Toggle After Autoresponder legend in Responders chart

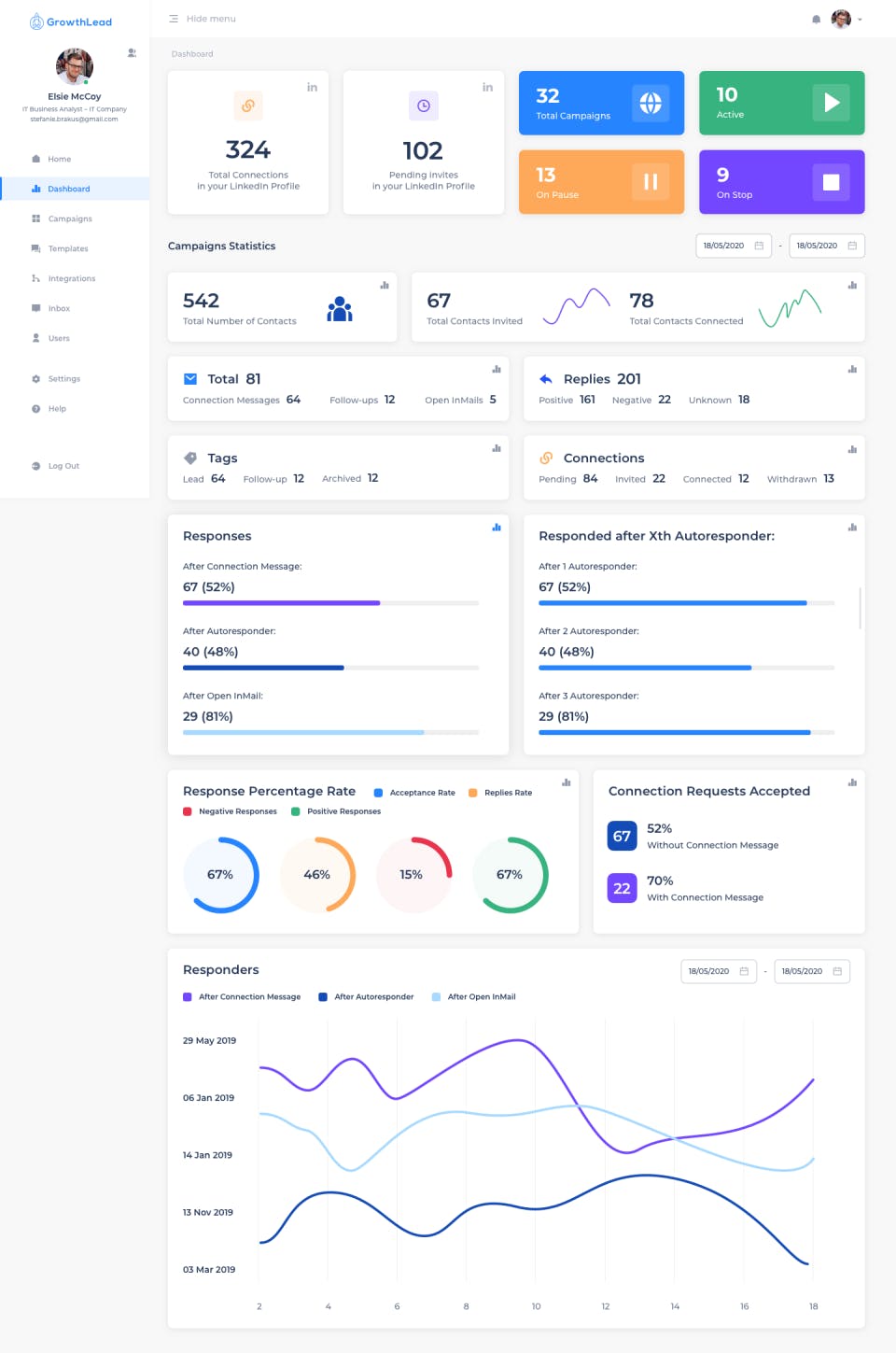point(366,997)
